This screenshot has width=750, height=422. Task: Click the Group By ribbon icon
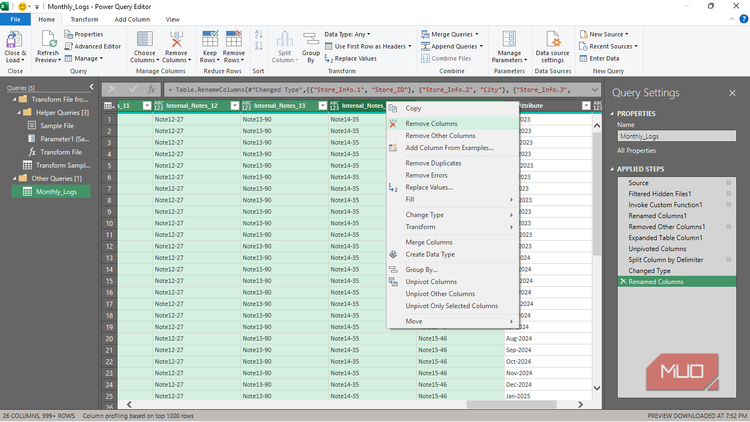click(310, 39)
